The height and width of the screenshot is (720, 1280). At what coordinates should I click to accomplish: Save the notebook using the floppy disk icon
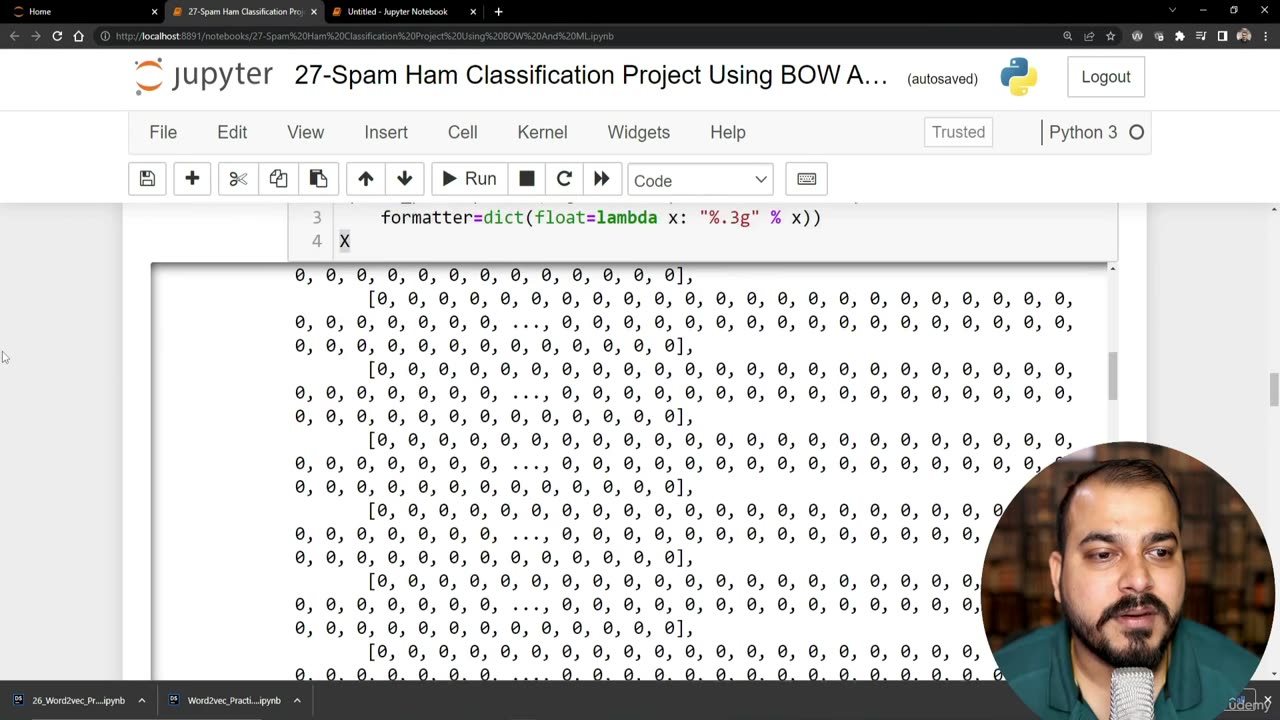coord(147,179)
